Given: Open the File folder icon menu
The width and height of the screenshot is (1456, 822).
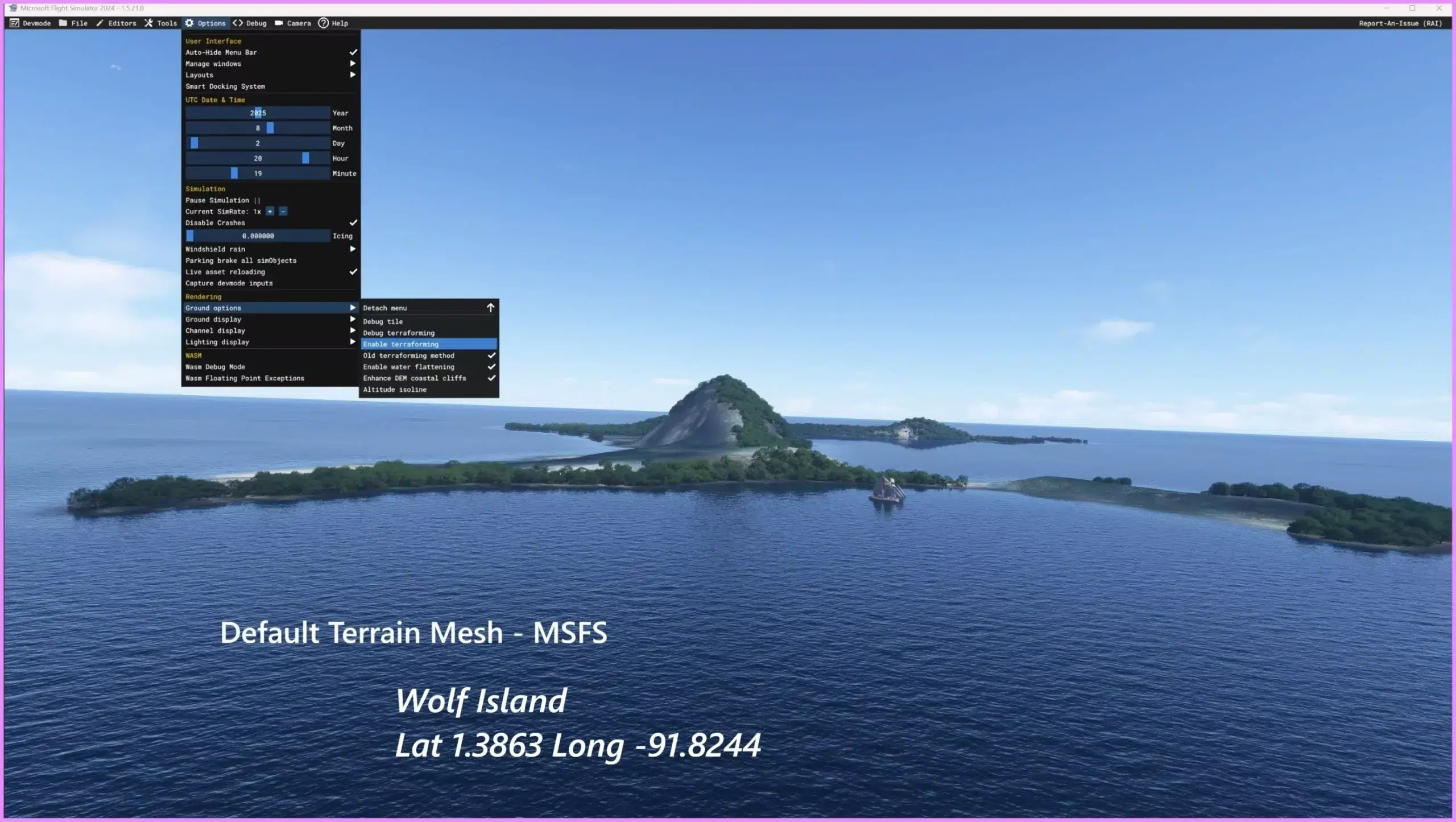Looking at the screenshot, I should click(63, 23).
